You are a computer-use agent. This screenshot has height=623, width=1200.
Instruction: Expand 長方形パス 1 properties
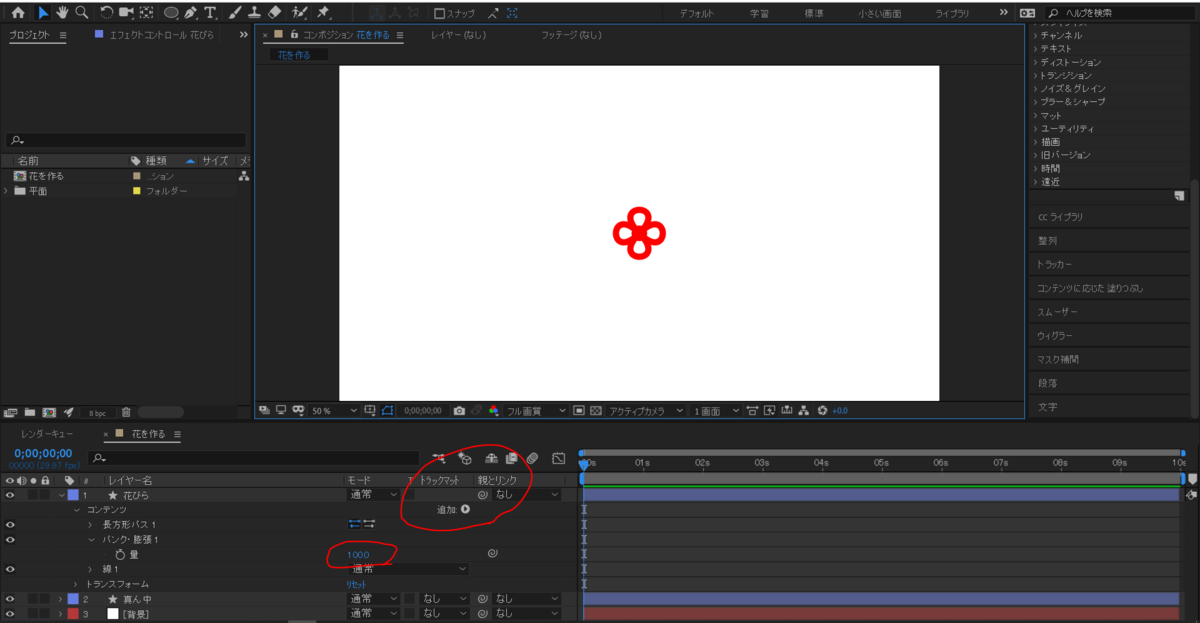click(x=90, y=525)
